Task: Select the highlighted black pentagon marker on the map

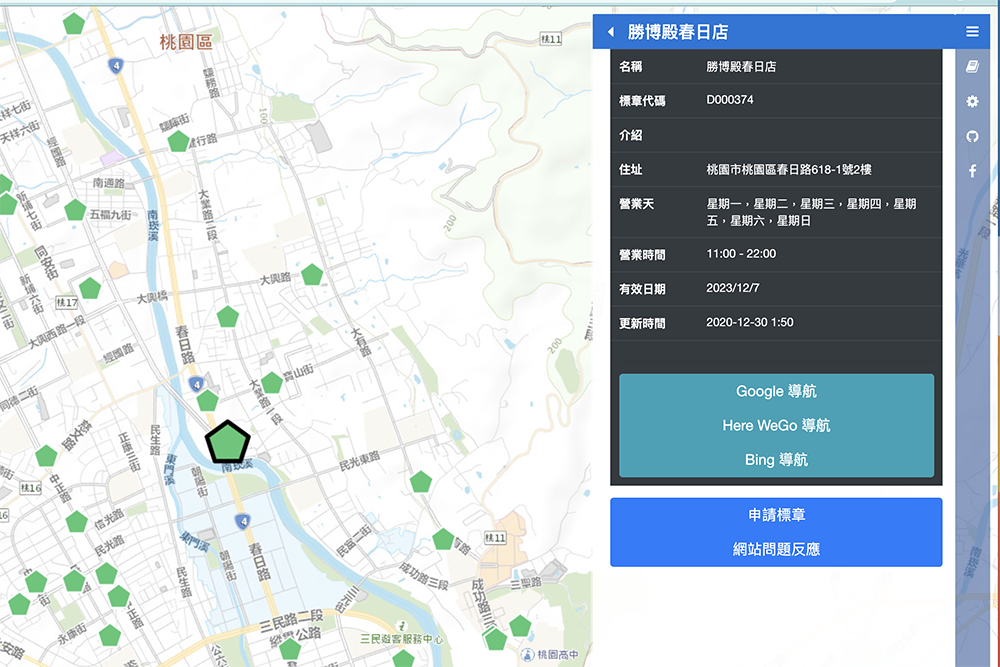Action: click(x=228, y=440)
